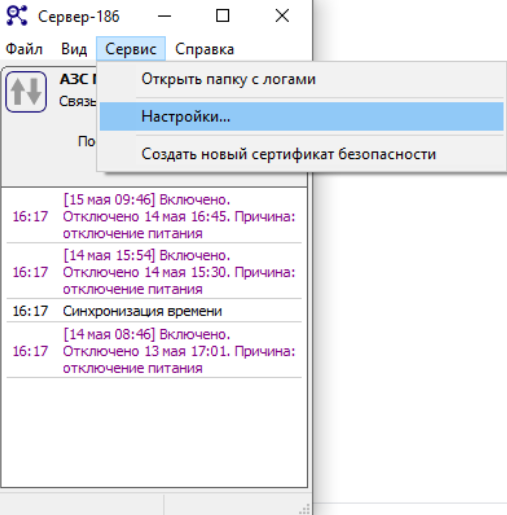The width and height of the screenshot is (507, 515).
Task: Open the Вид menu
Action: [74, 49]
